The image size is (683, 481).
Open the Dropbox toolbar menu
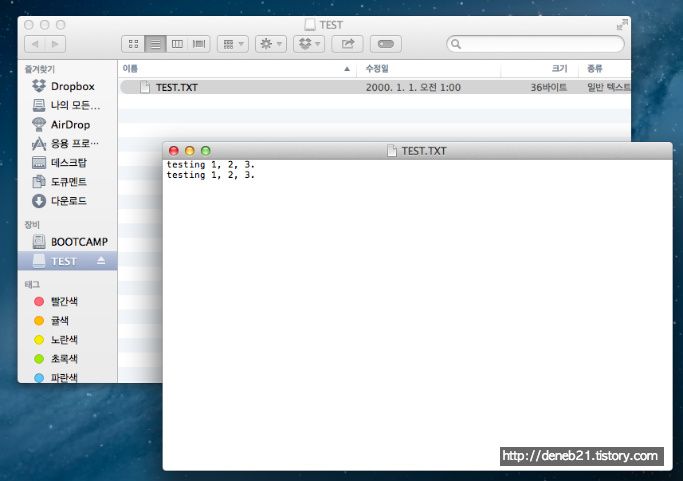[309, 44]
